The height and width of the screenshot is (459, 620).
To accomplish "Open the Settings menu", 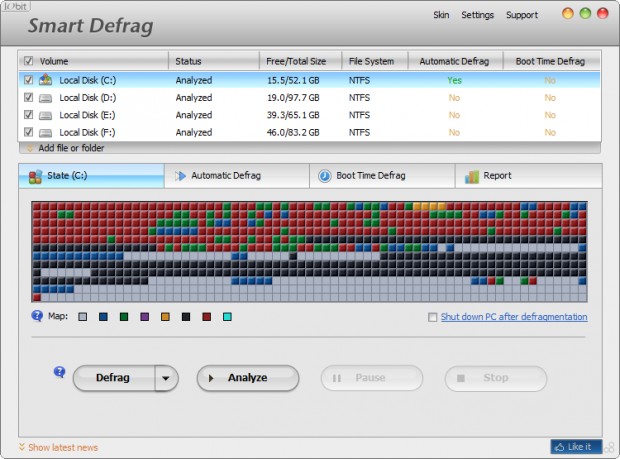I will tap(477, 15).
